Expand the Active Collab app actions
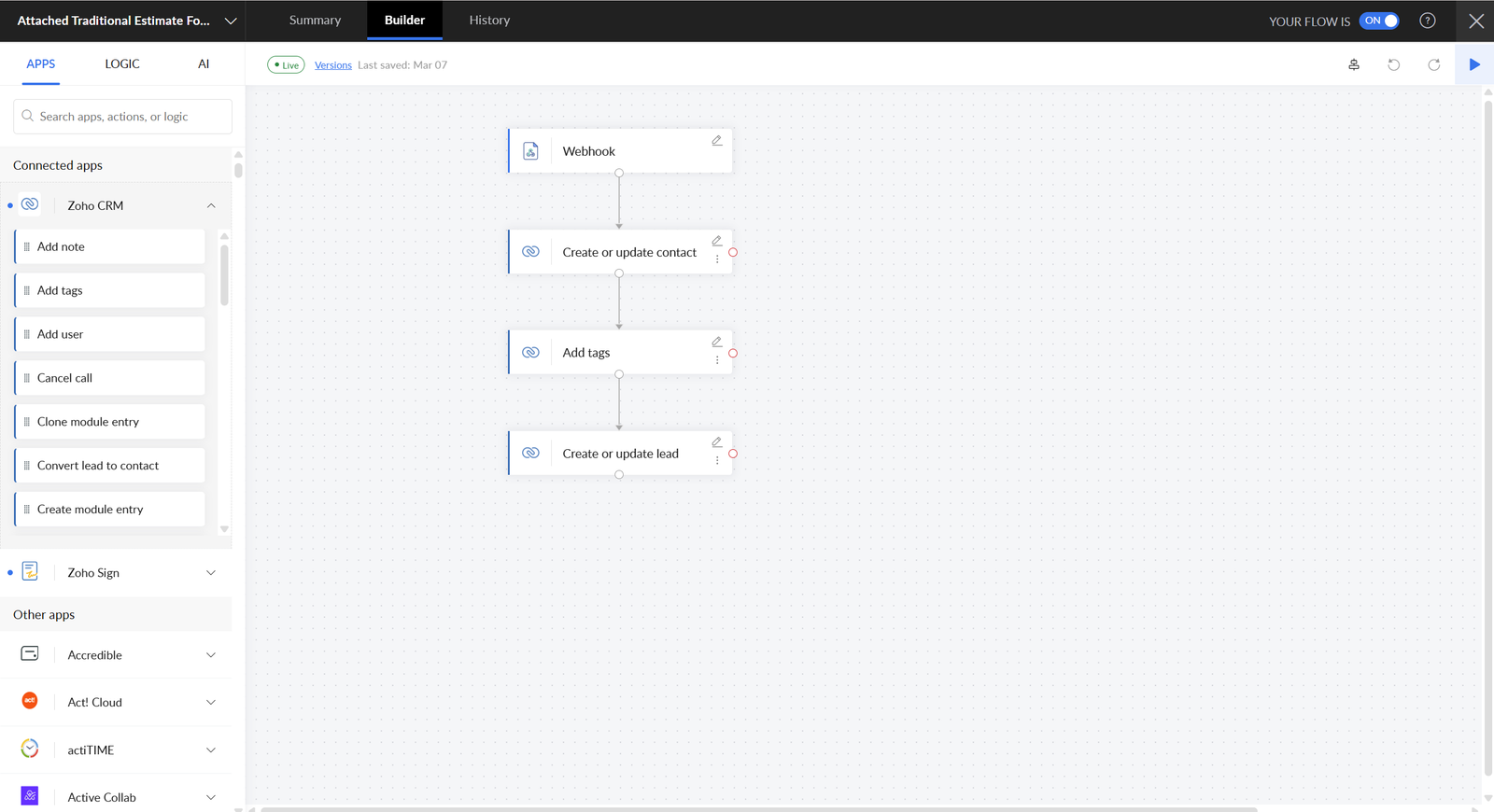The height and width of the screenshot is (812, 1494). [211, 798]
